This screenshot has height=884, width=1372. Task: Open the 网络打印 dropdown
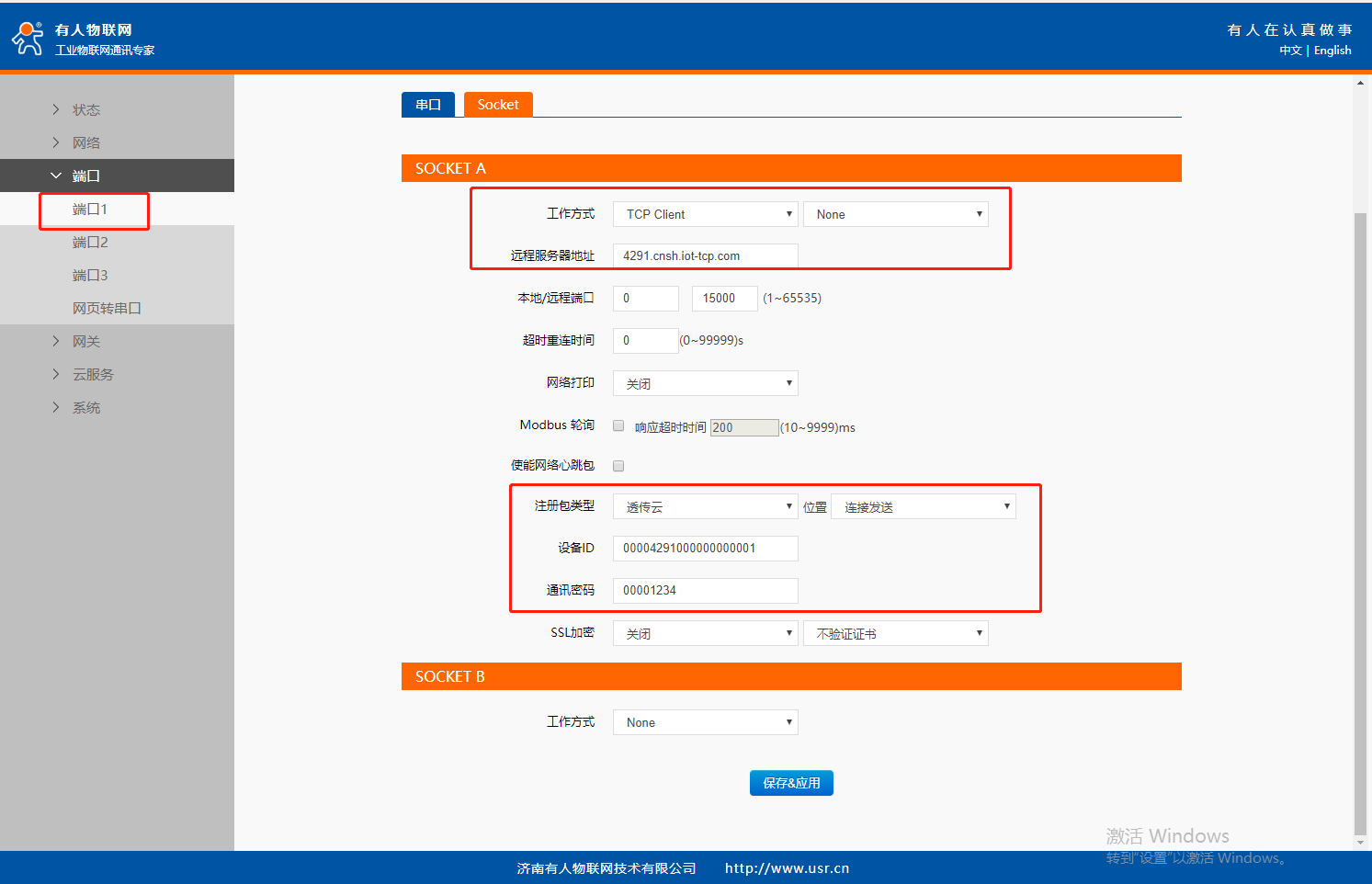pos(705,383)
